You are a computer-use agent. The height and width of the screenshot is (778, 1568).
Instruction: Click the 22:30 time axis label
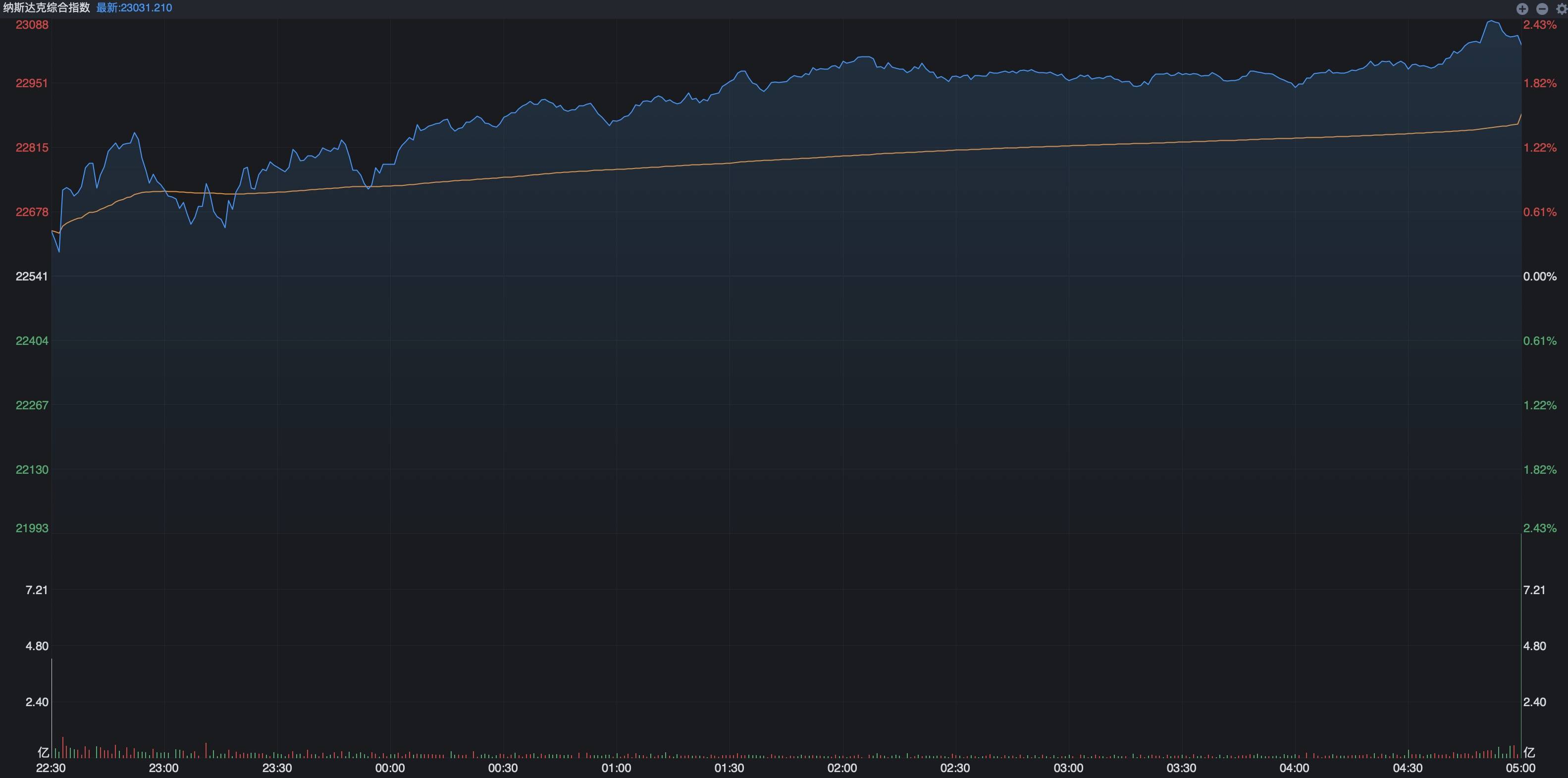point(51,768)
